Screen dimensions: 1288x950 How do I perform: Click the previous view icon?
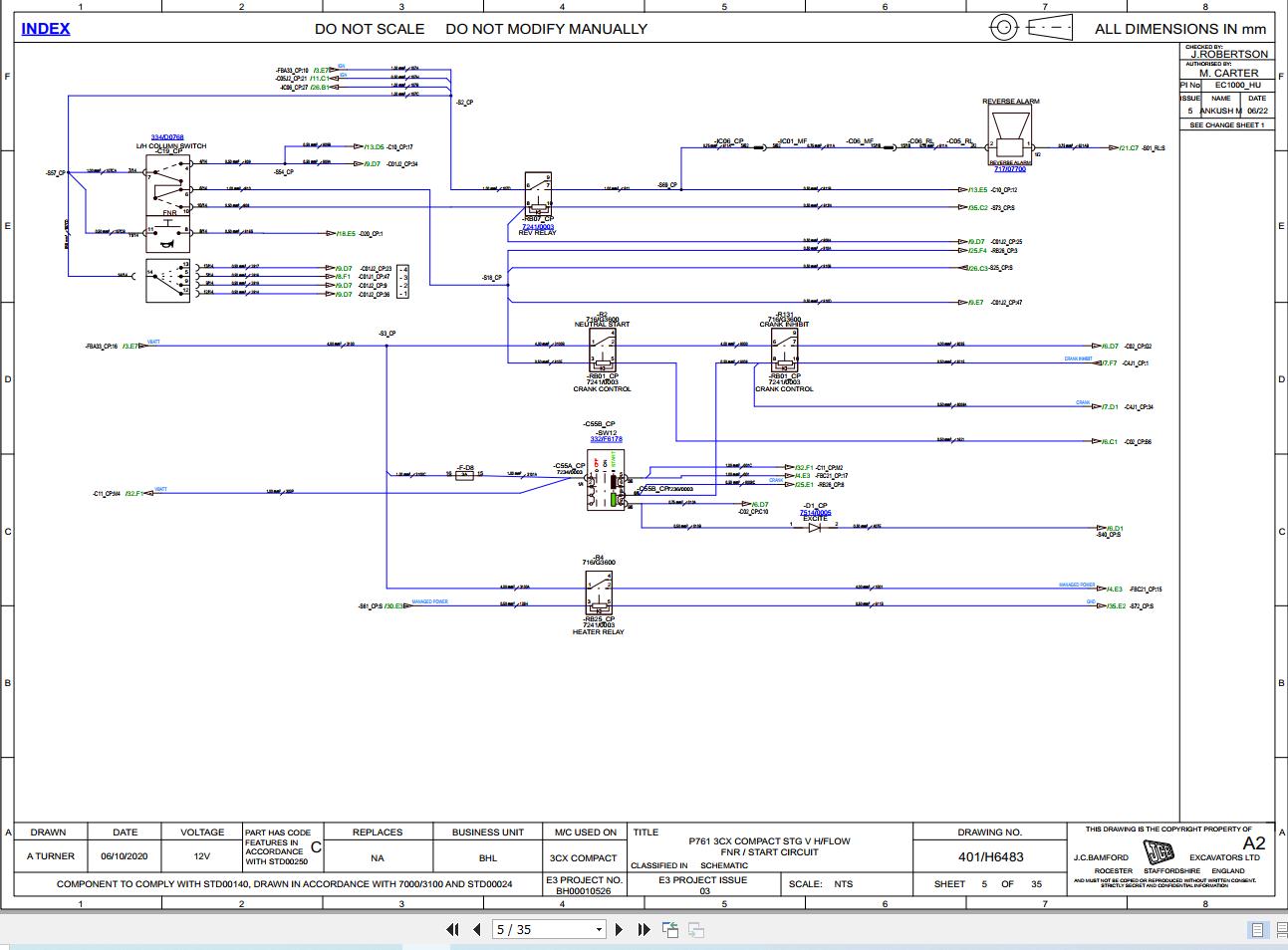click(670, 929)
